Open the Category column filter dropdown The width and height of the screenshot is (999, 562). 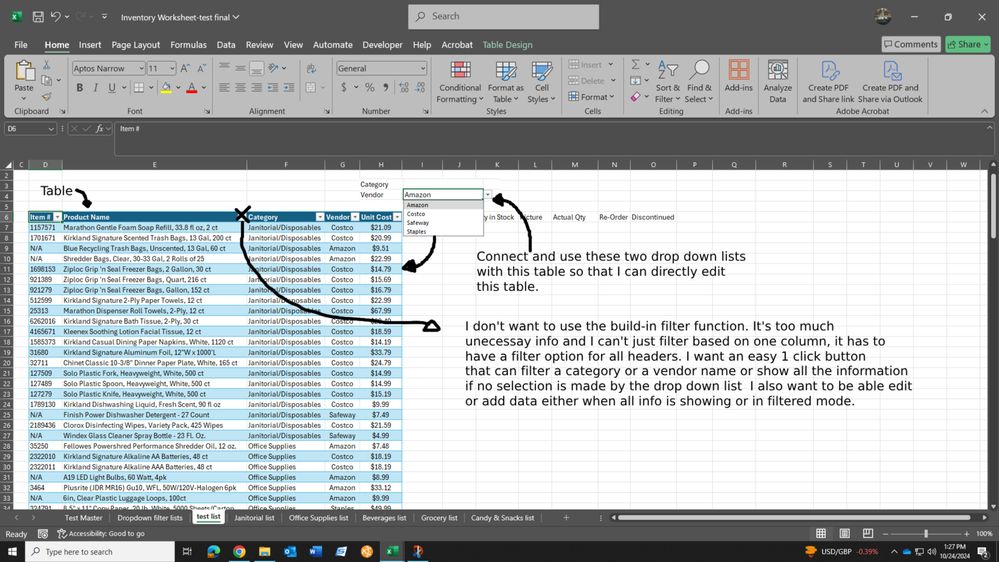click(x=320, y=217)
